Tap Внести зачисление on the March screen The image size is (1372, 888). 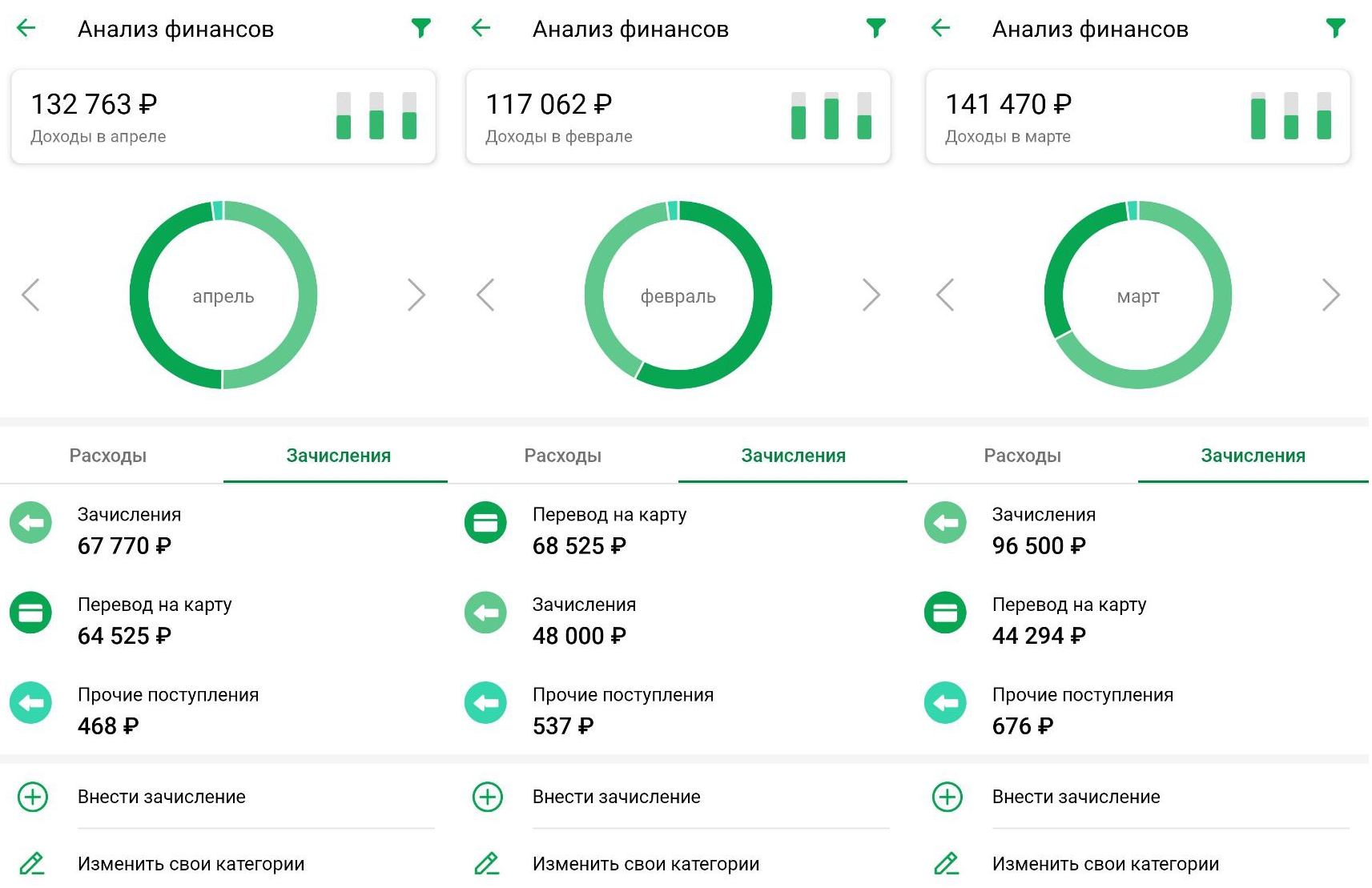click(x=1076, y=797)
